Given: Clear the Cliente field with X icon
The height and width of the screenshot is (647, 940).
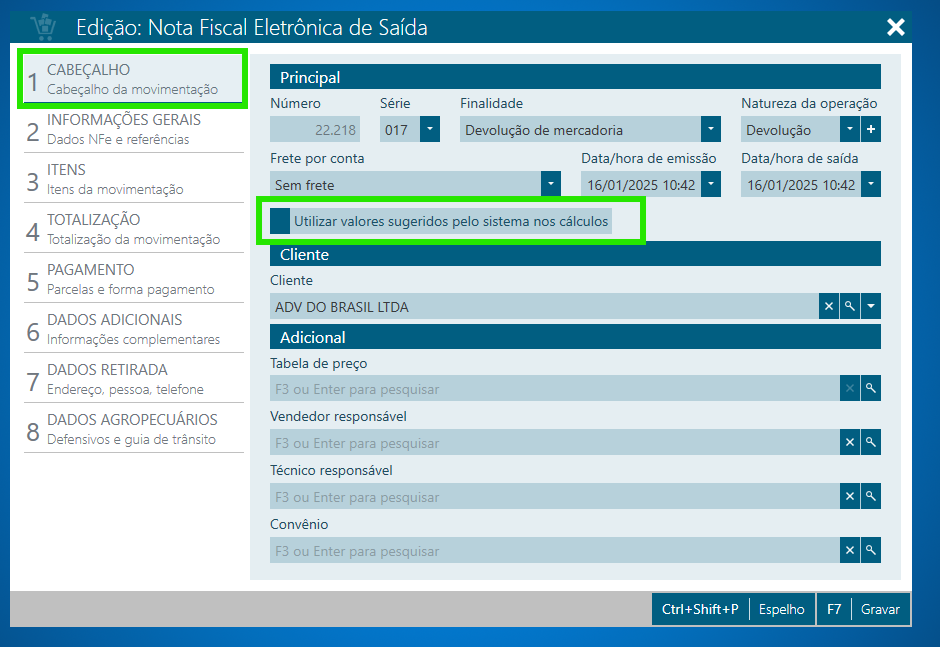Looking at the screenshot, I should [829, 307].
